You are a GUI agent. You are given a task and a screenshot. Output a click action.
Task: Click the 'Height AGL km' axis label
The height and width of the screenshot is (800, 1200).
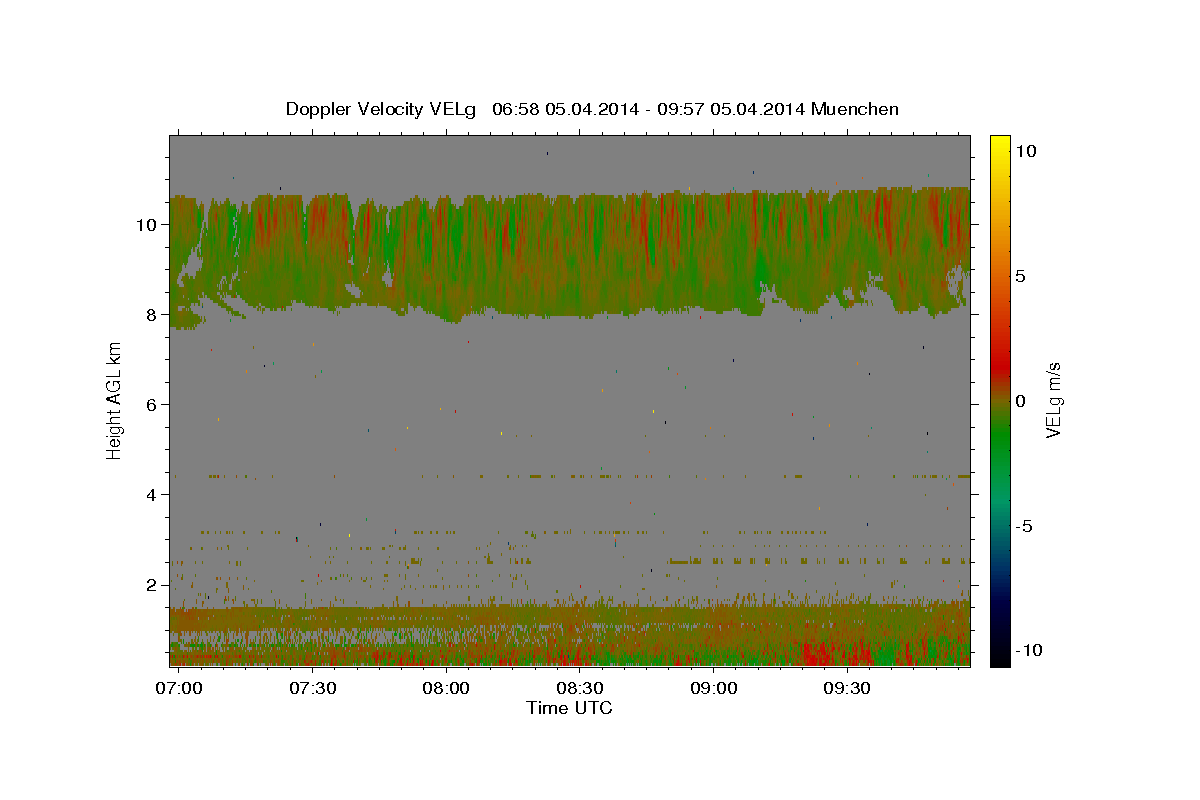point(115,400)
